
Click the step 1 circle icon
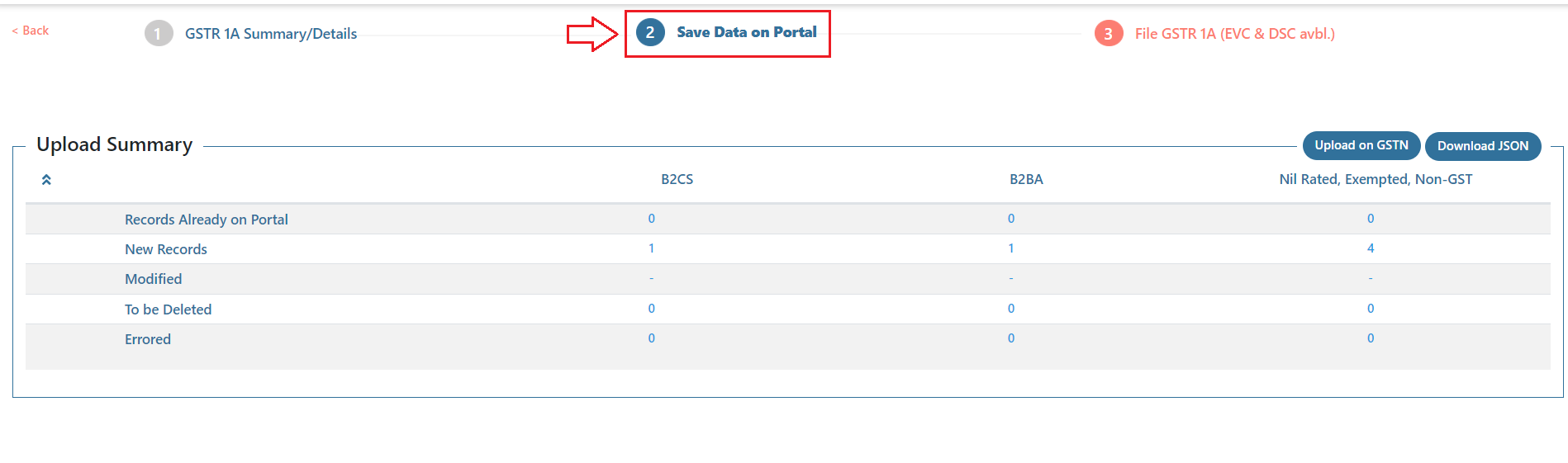pyautogui.click(x=159, y=34)
